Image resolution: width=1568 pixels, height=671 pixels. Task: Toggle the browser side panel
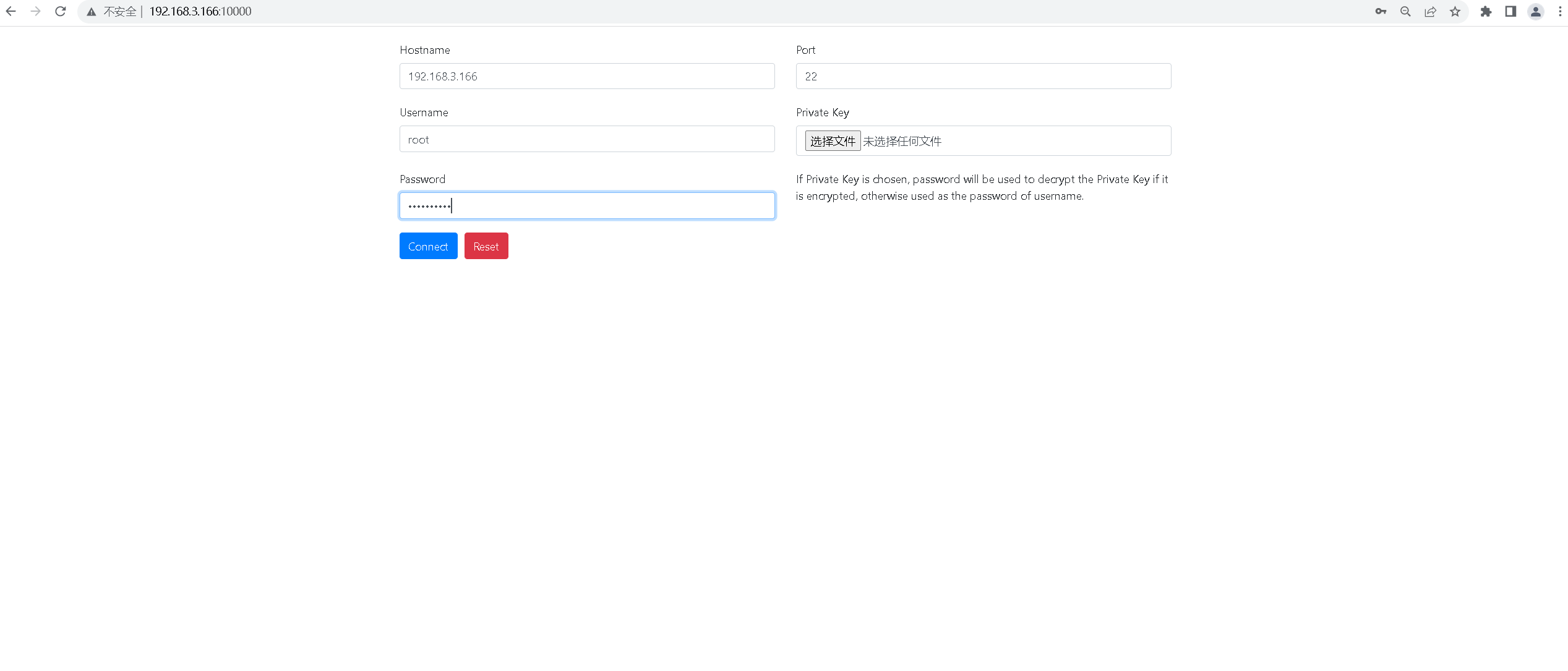1510,11
